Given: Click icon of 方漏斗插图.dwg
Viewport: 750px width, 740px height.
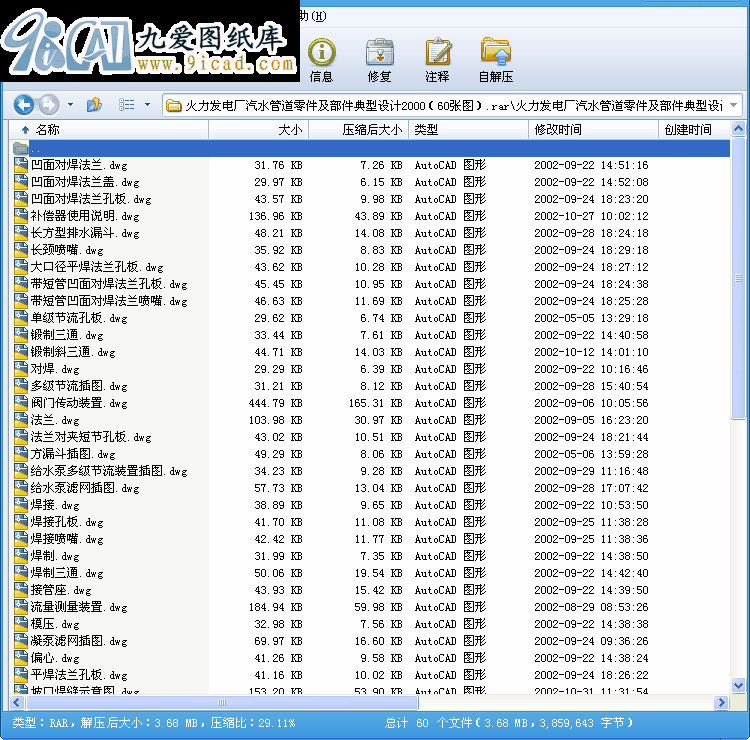Looking at the screenshot, I should coord(21,454).
